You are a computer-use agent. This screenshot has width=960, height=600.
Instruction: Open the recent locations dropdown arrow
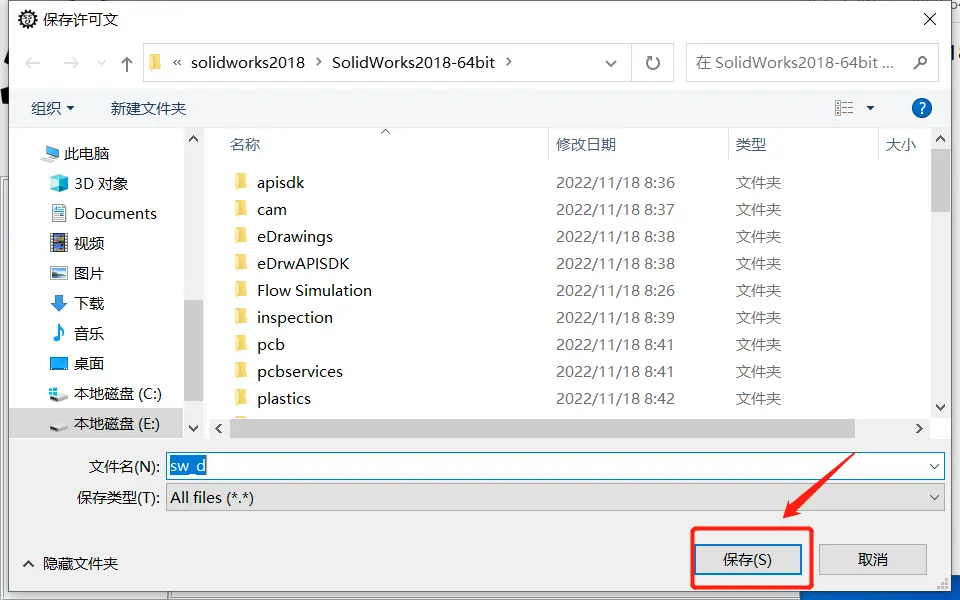(x=102, y=63)
